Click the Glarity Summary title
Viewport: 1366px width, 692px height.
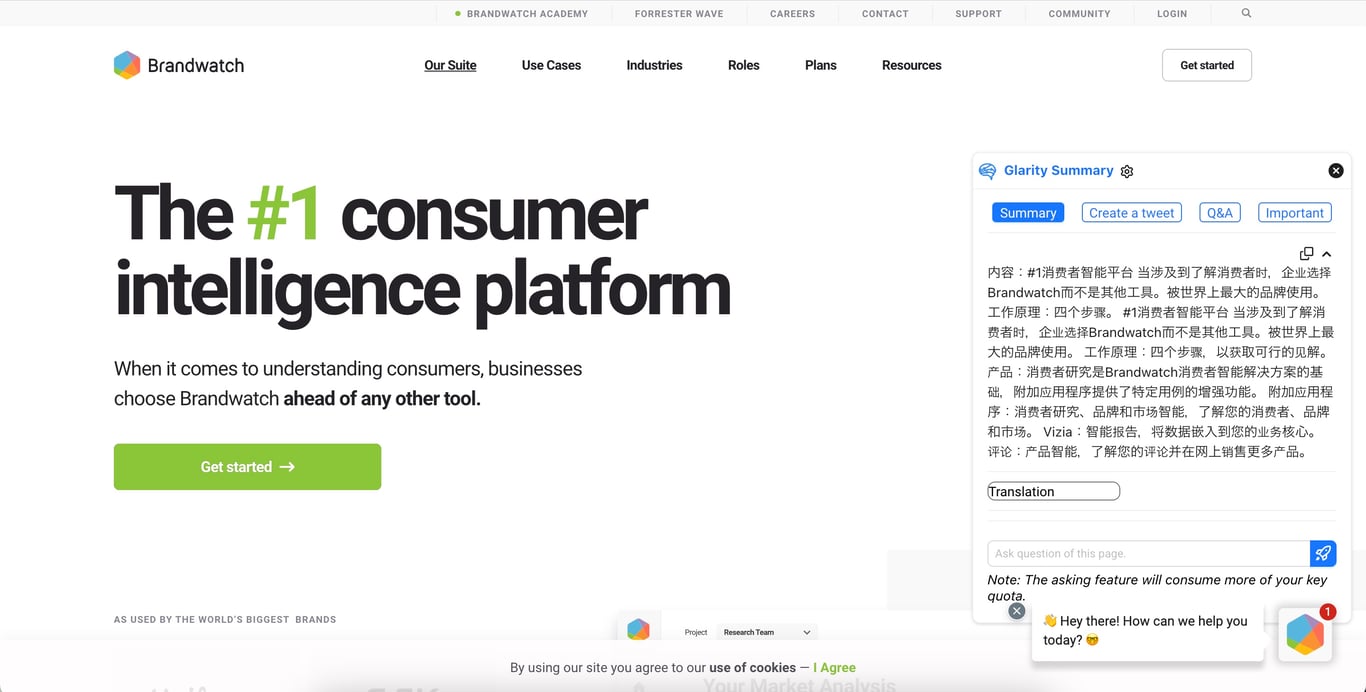pyautogui.click(x=1058, y=171)
